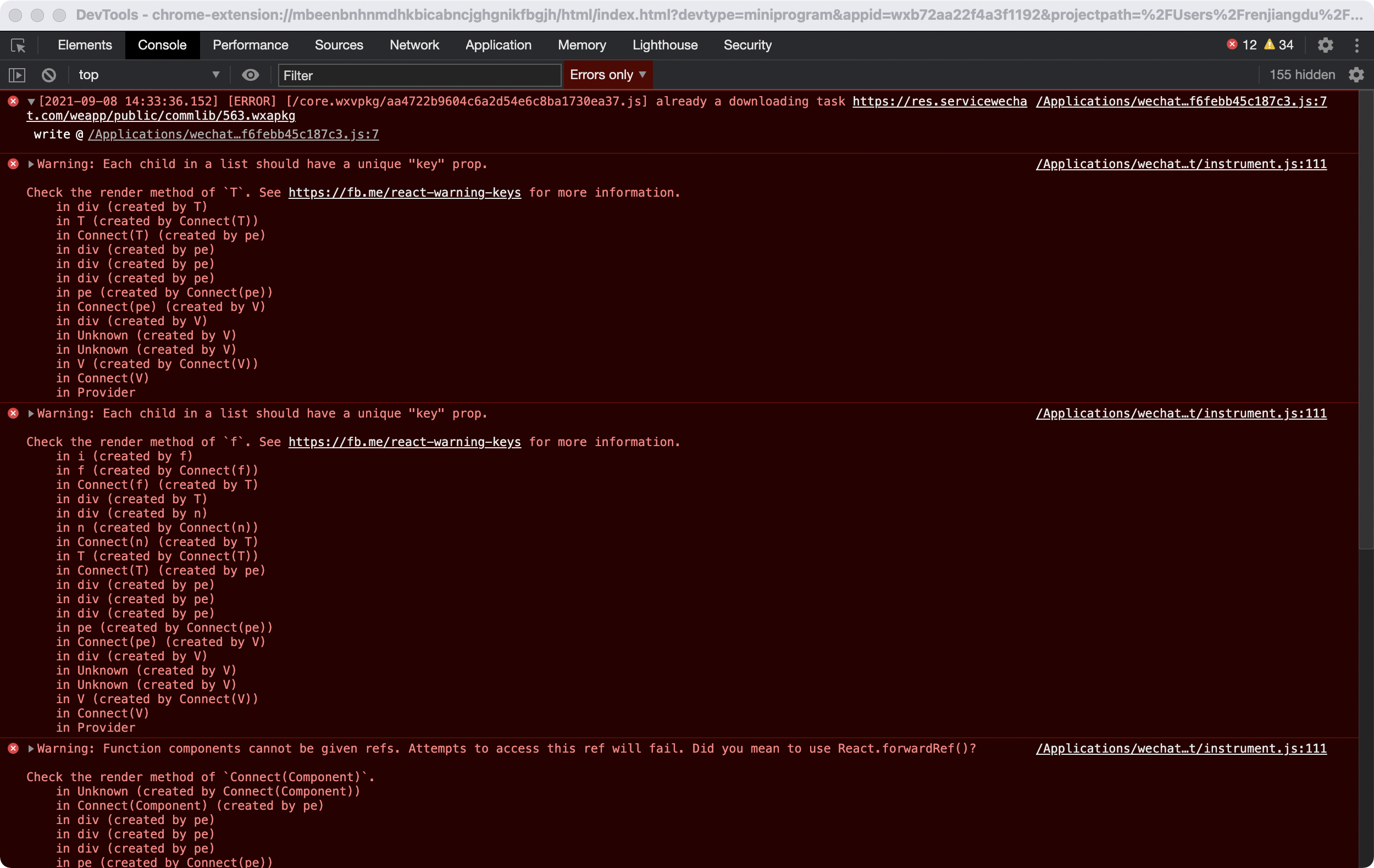Show the console sidebar panel
1374x868 pixels.
click(x=17, y=75)
